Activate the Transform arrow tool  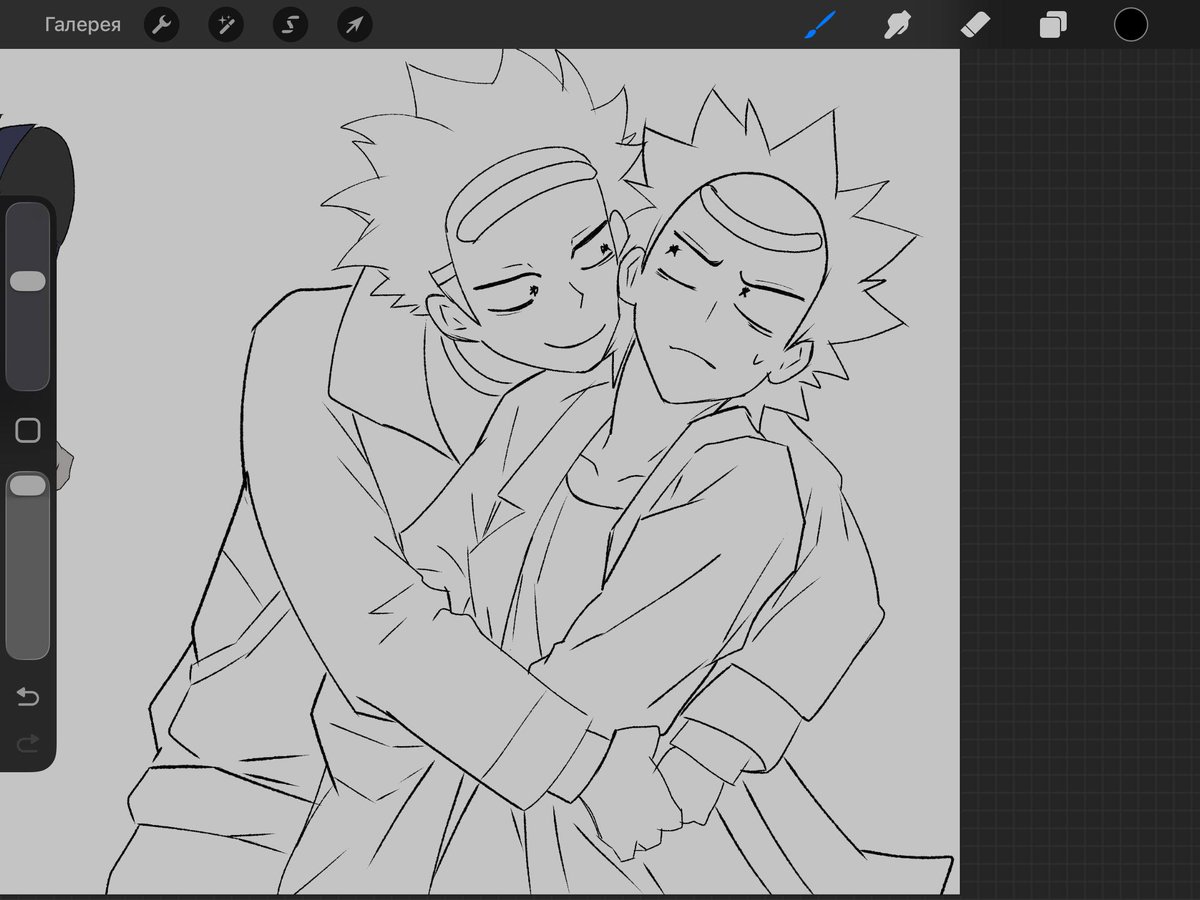click(354, 25)
